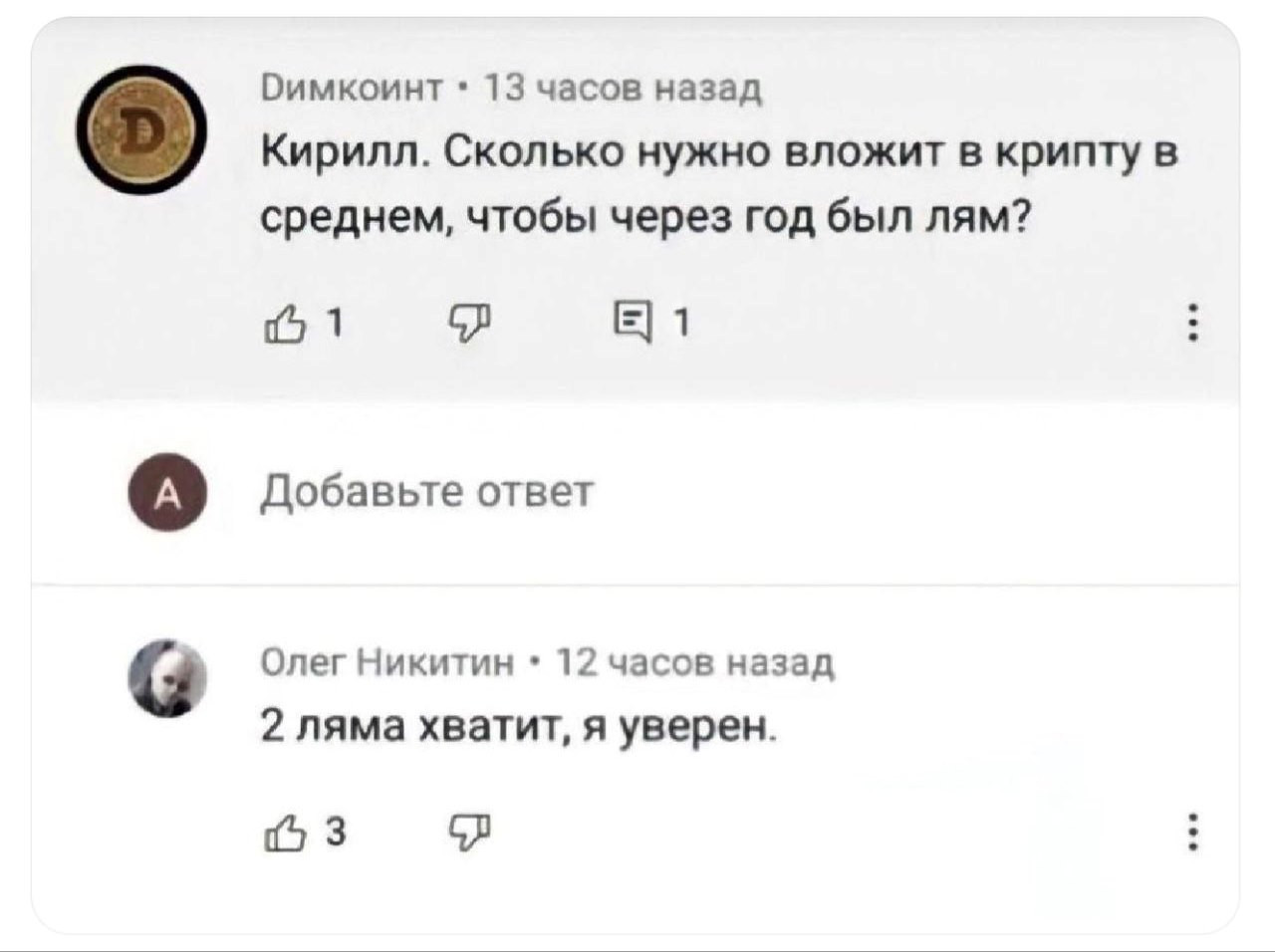This screenshot has height=952, width=1275.
Task: Thumbs-up Олег Никитин's reply
Action: click(x=283, y=833)
